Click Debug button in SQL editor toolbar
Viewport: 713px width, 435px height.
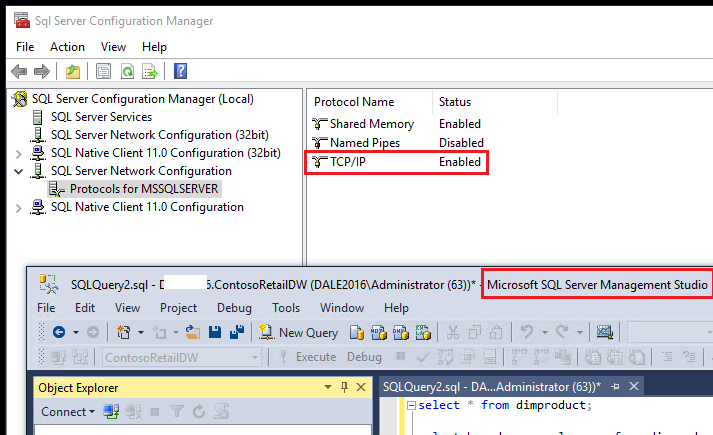click(x=364, y=357)
